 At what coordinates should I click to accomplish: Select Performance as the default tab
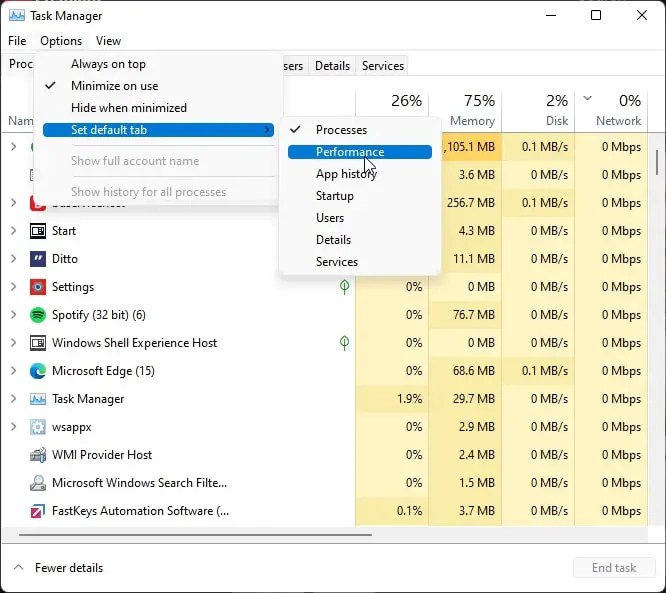click(349, 152)
